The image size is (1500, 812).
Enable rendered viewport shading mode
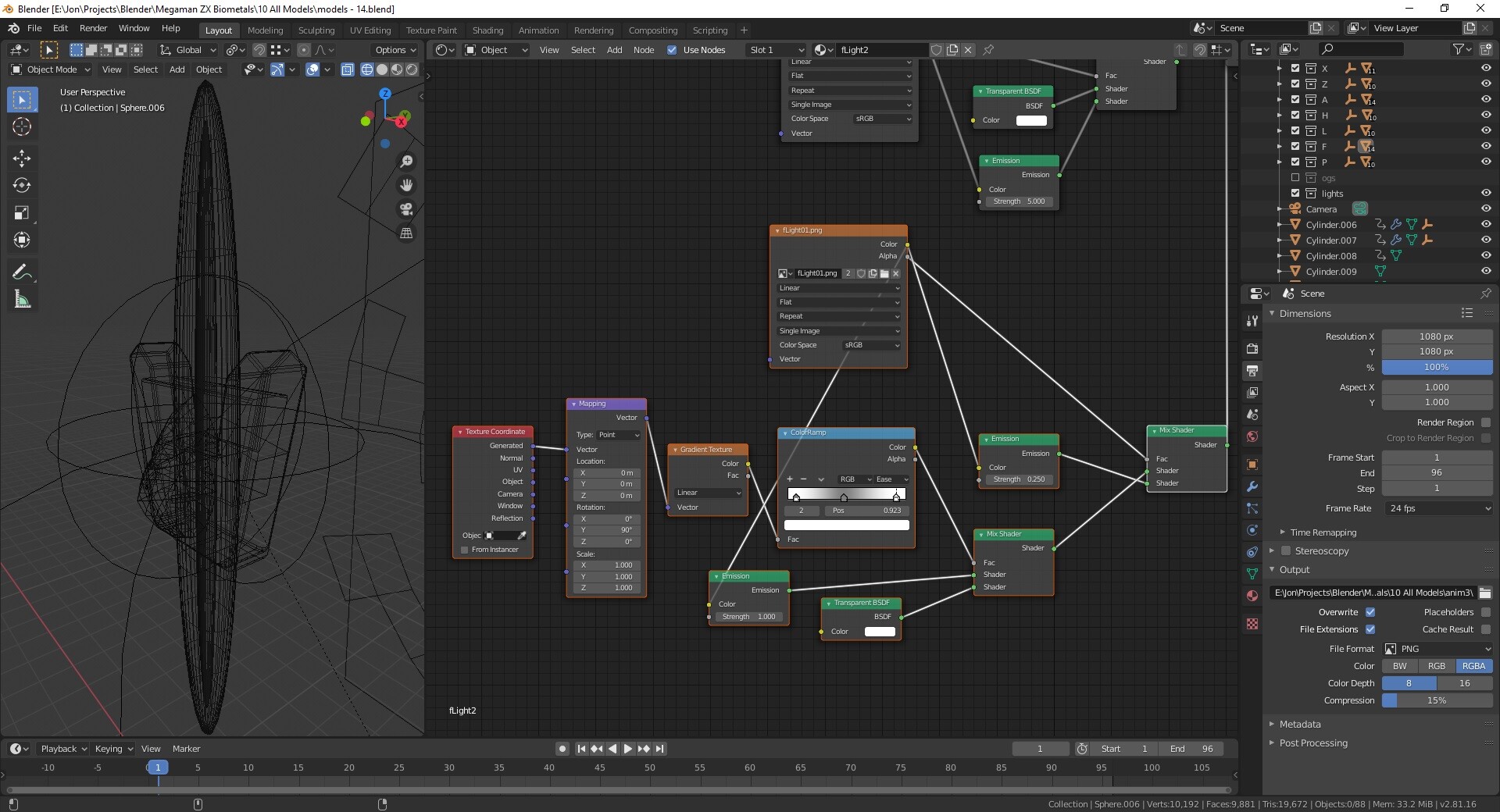[x=412, y=69]
